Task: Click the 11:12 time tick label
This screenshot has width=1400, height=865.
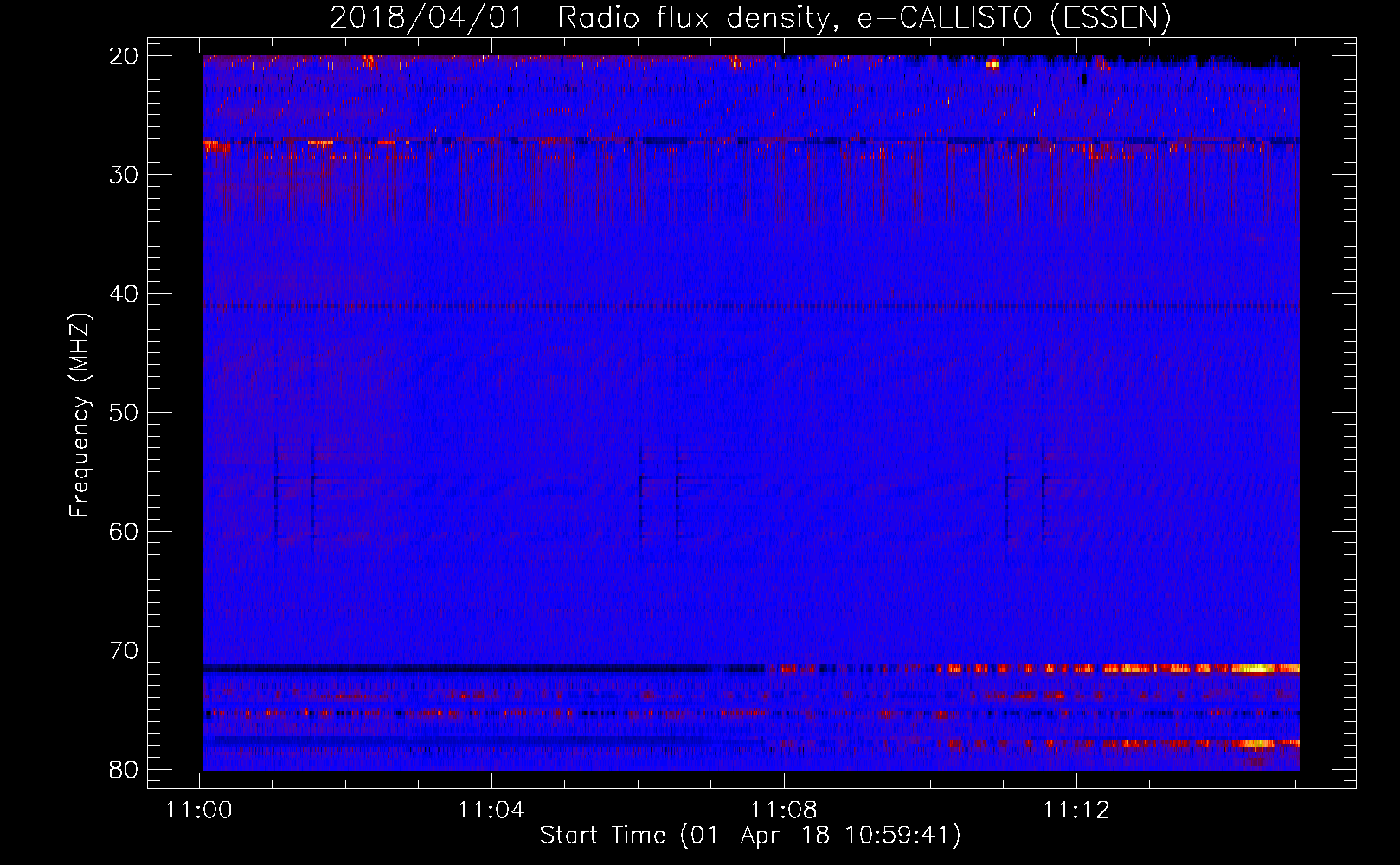Action: (x=1076, y=811)
